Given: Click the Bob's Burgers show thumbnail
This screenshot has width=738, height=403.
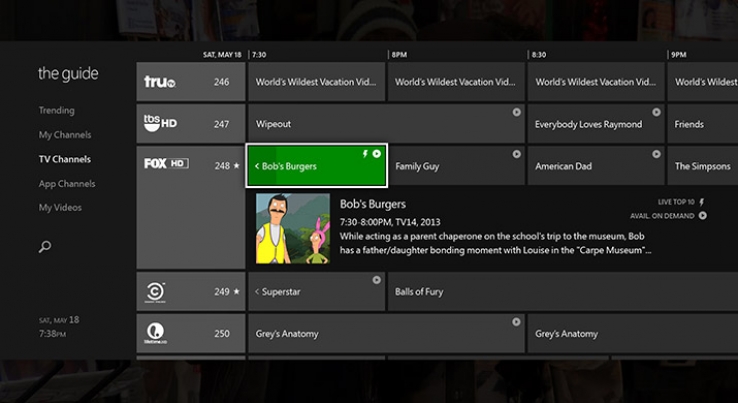Looking at the screenshot, I should [x=293, y=229].
